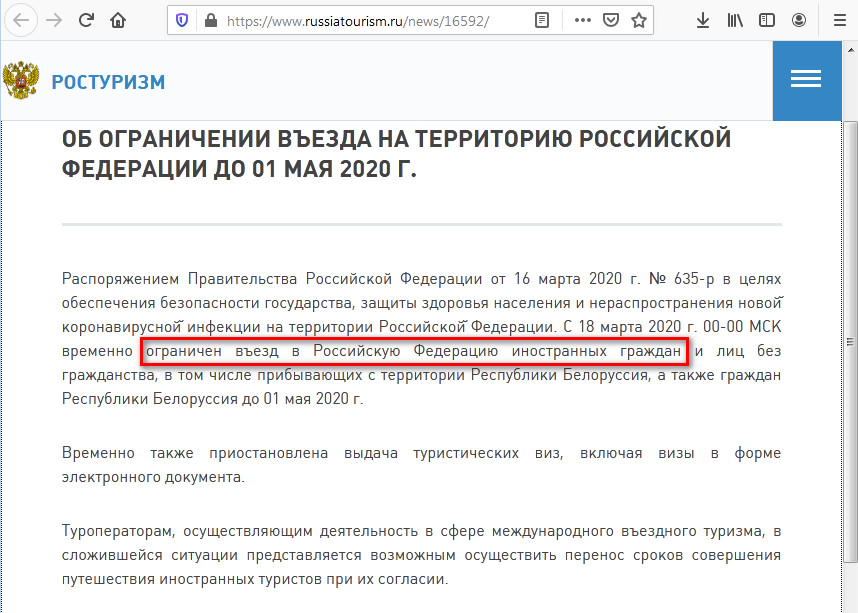Open Firefox application hamburger menu
858x613 pixels.
[x=839, y=20]
